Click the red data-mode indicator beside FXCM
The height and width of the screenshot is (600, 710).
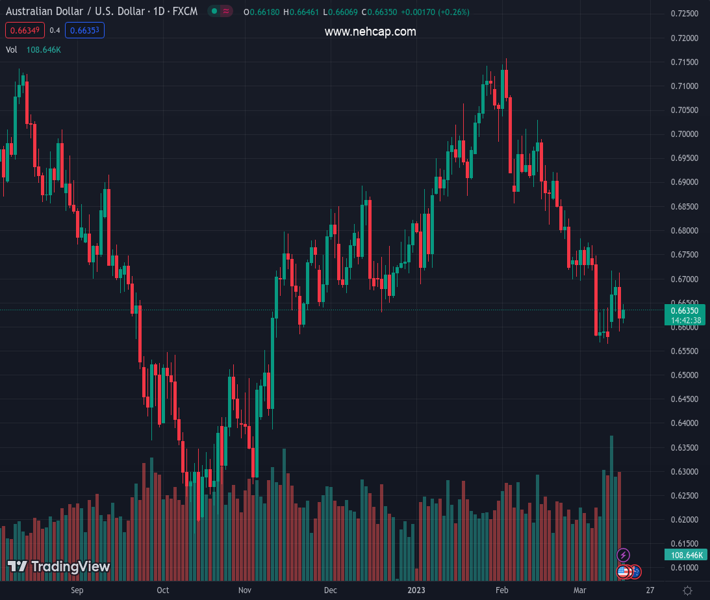pyautogui.click(x=227, y=11)
